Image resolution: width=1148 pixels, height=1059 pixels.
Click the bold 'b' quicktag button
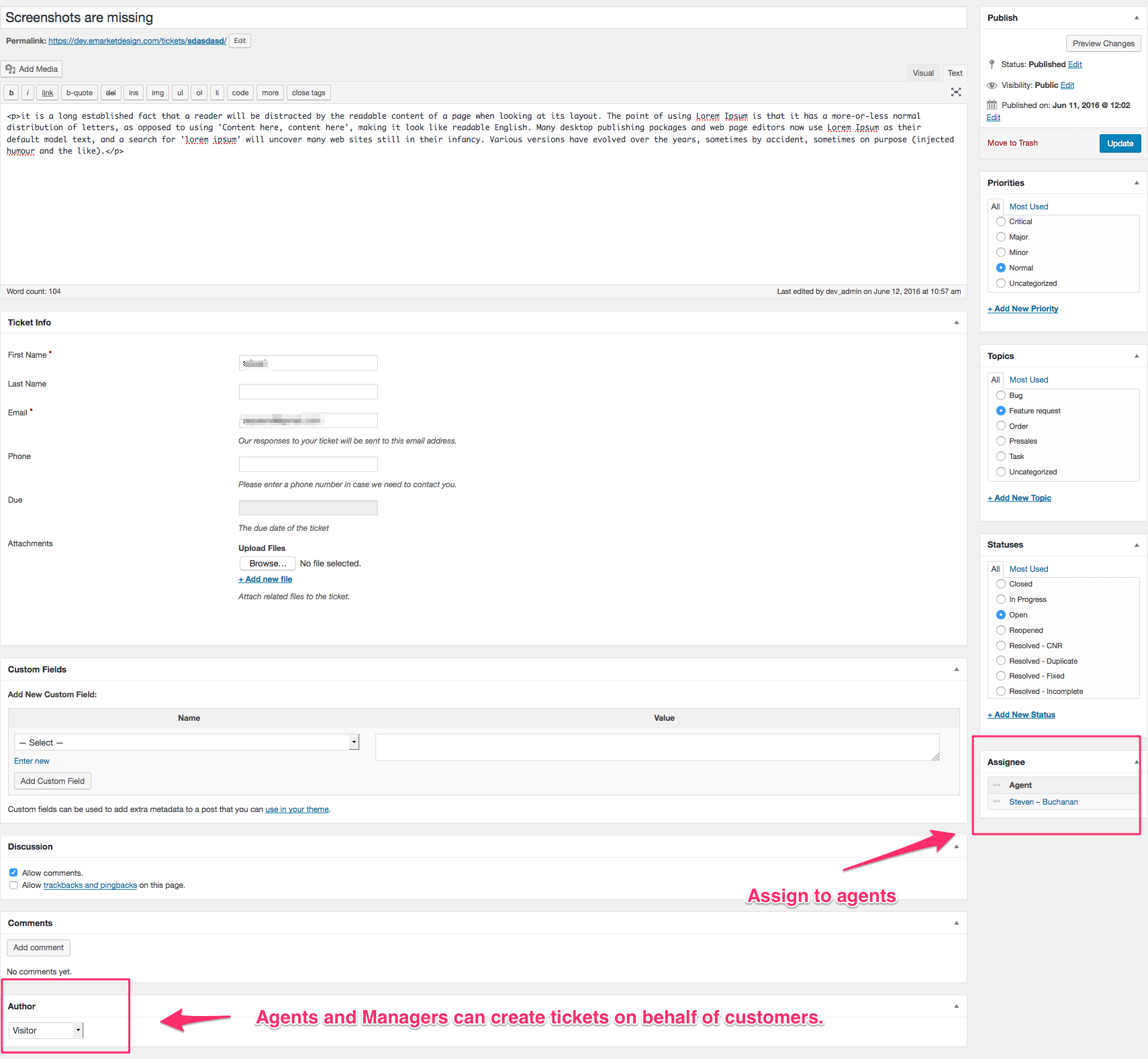pyautogui.click(x=11, y=93)
